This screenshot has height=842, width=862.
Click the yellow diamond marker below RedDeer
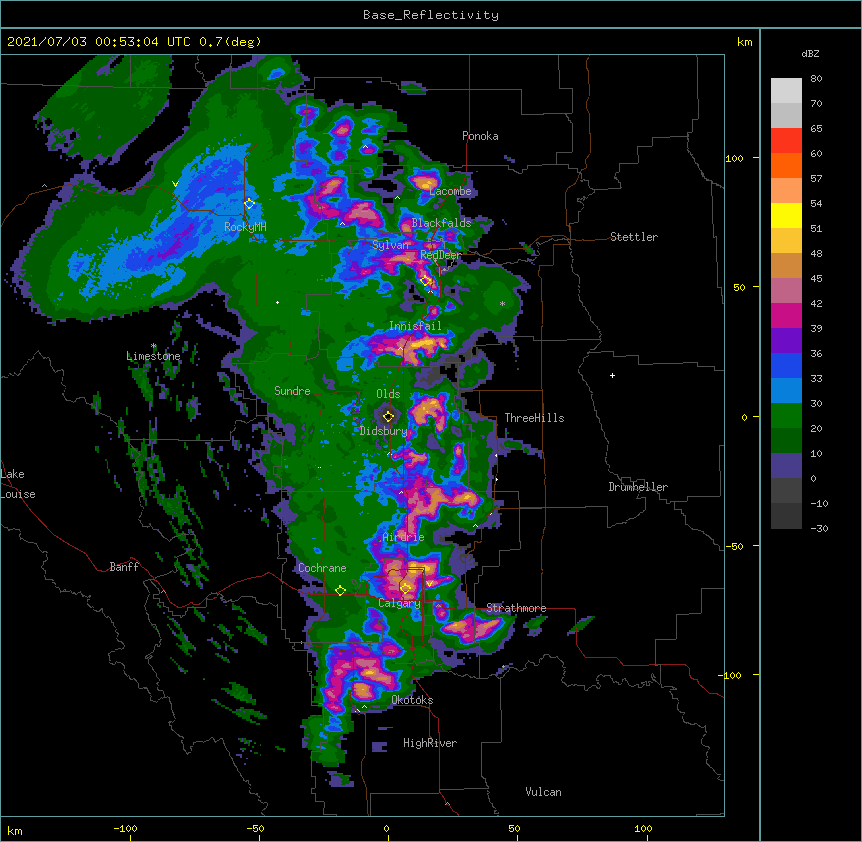click(x=426, y=281)
